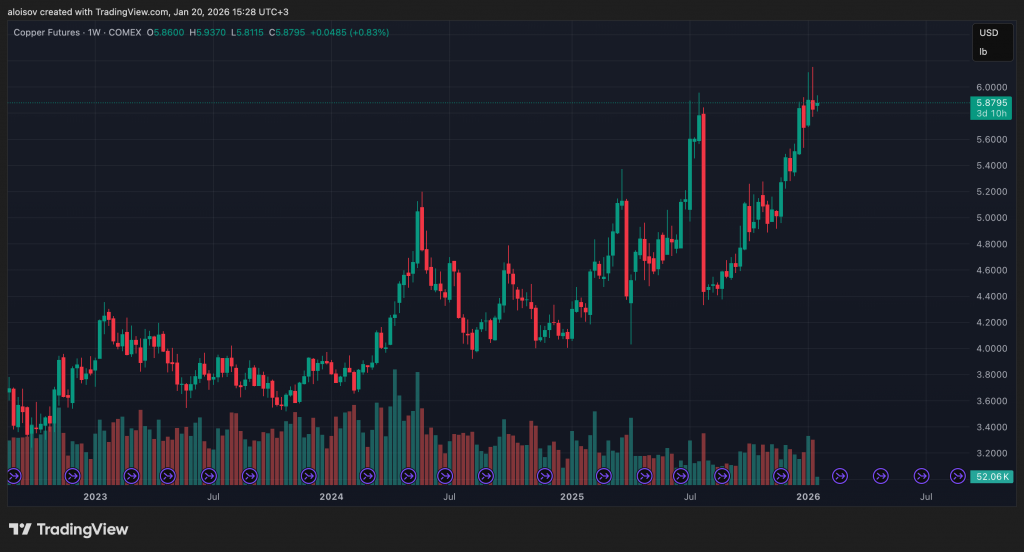Click the leftmost contract rollover marker

pyautogui.click(x=14, y=476)
